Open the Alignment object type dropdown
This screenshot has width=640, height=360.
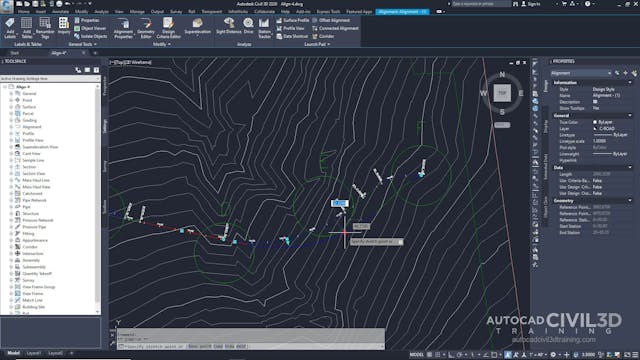(581, 73)
